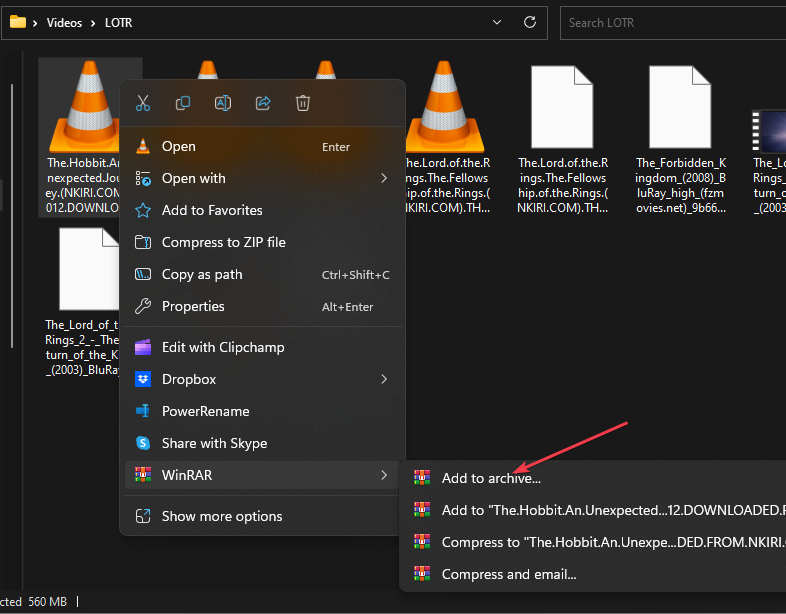786x614 pixels.
Task: Click the Cut scissors icon
Action: (x=143, y=103)
